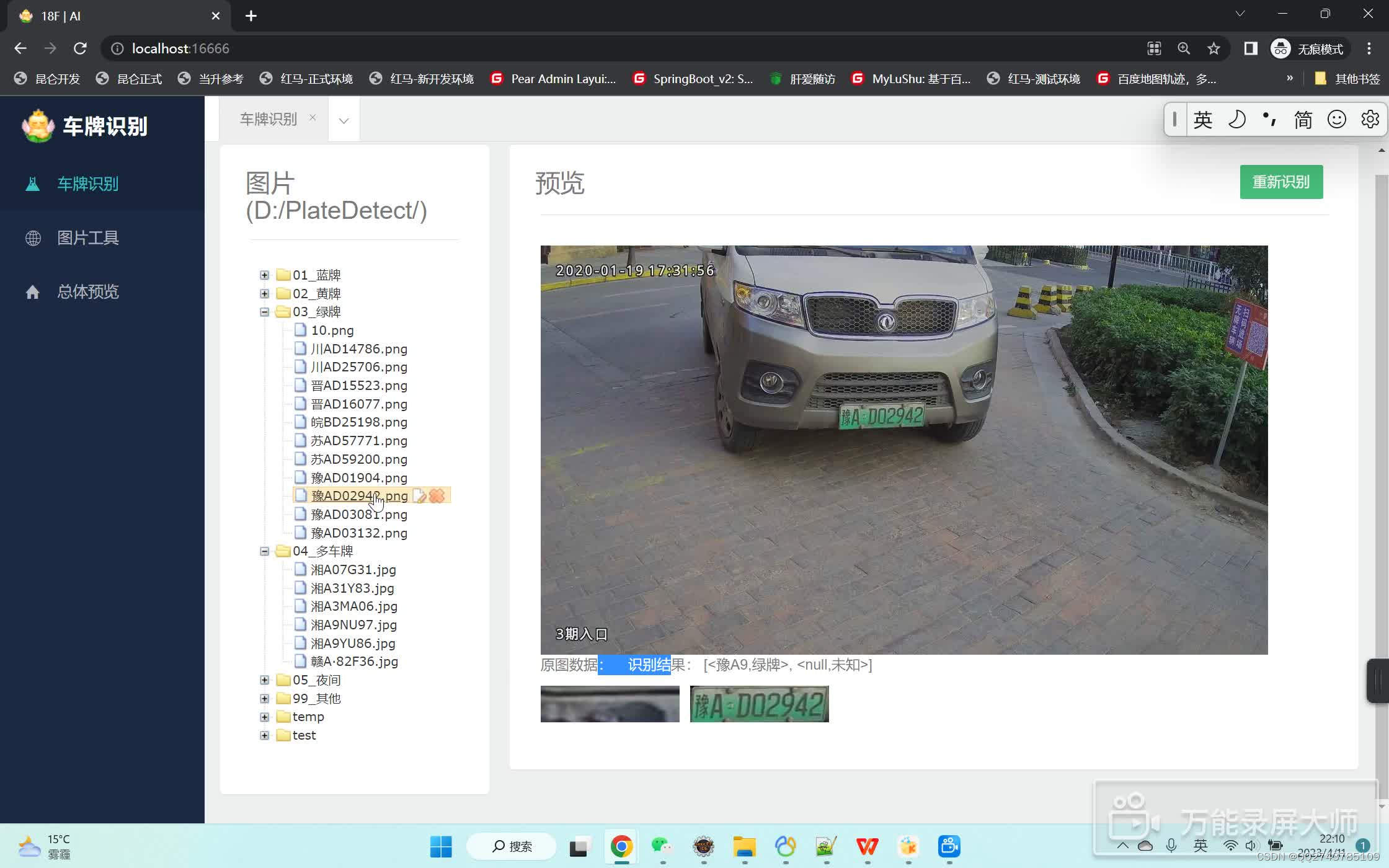This screenshot has height=868, width=1389.
Task: Toggle simplified Chinese by clicking 简
Action: (x=1303, y=119)
